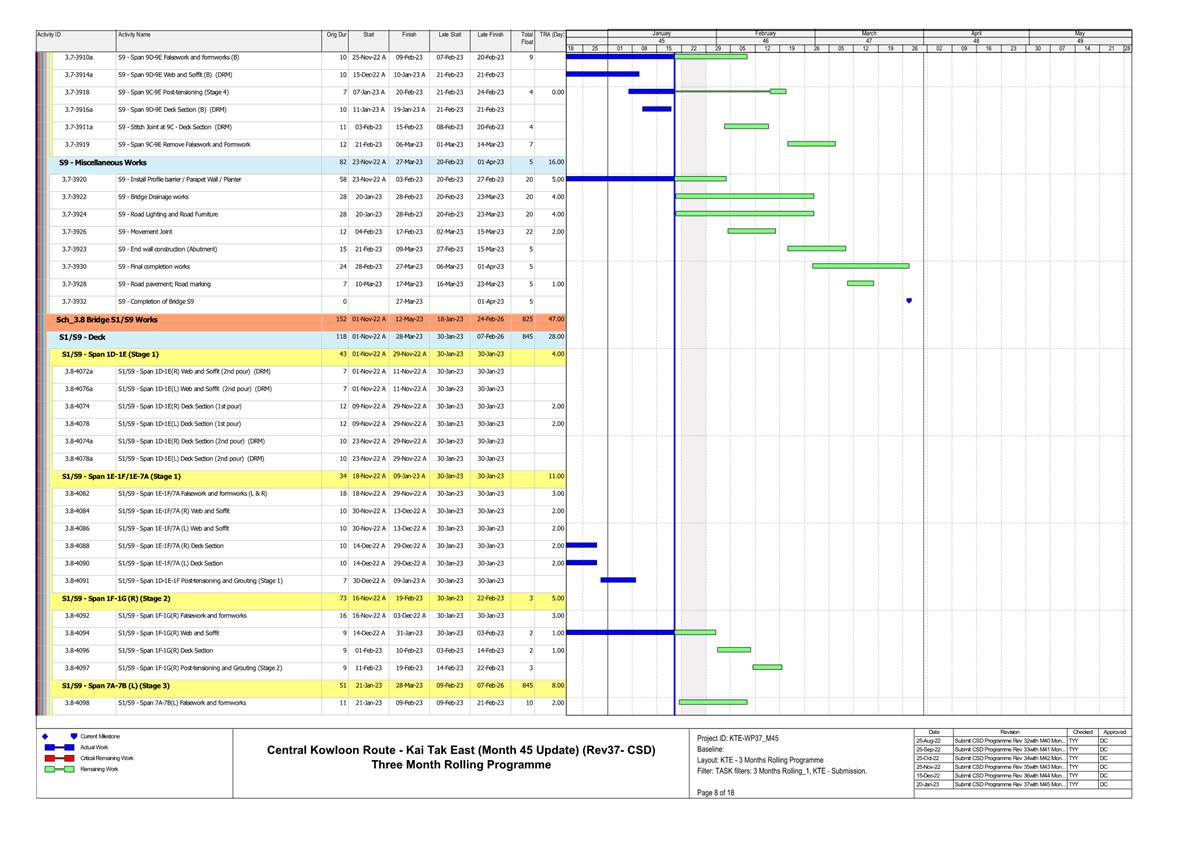Select the Completion of Bridge S9 milestone marker
Viewport: 1200px width, 850px height.
pyautogui.click(x=909, y=301)
